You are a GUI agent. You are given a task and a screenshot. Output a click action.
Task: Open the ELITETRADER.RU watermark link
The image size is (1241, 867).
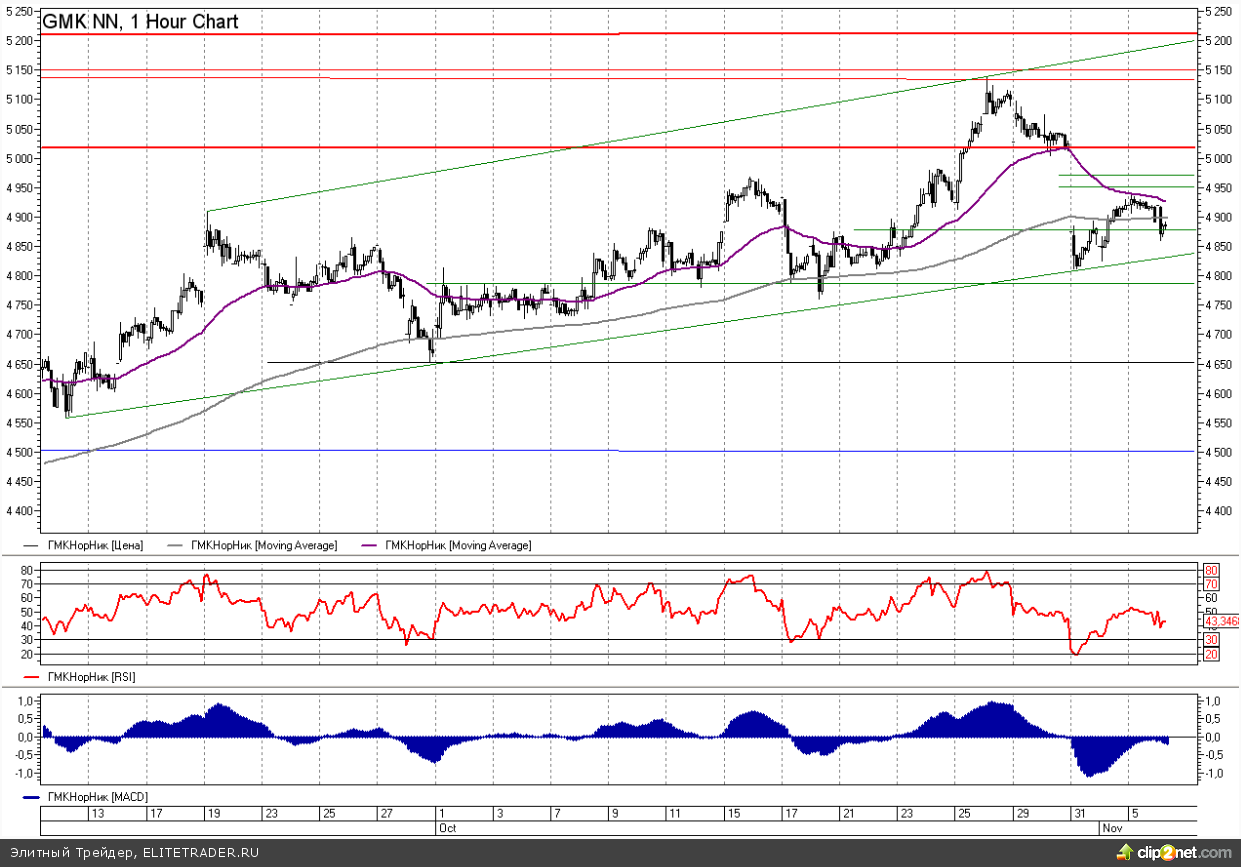coord(200,853)
